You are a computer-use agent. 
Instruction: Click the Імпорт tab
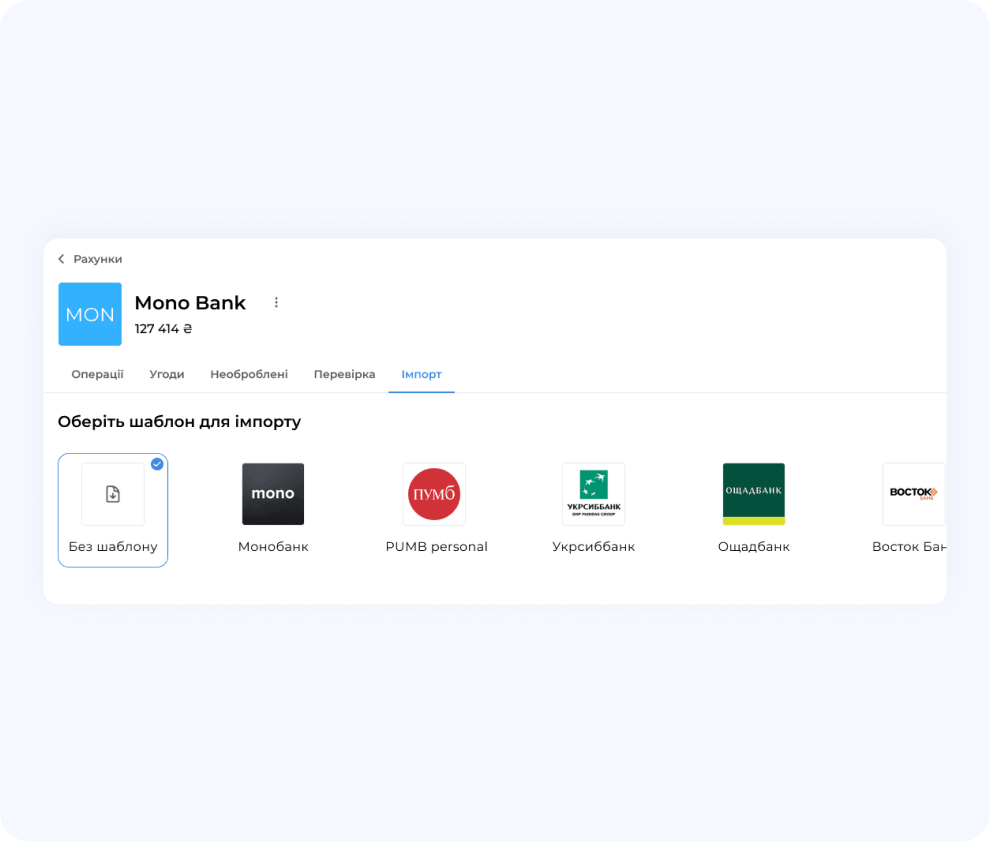[x=421, y=374]
